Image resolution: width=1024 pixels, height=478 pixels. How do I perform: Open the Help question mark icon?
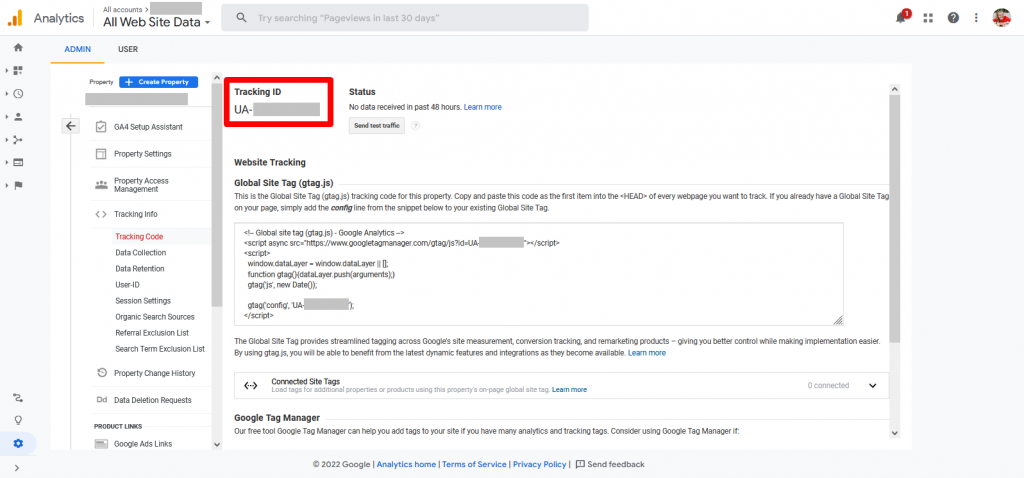pyautogui.click(x=953, y=18)
